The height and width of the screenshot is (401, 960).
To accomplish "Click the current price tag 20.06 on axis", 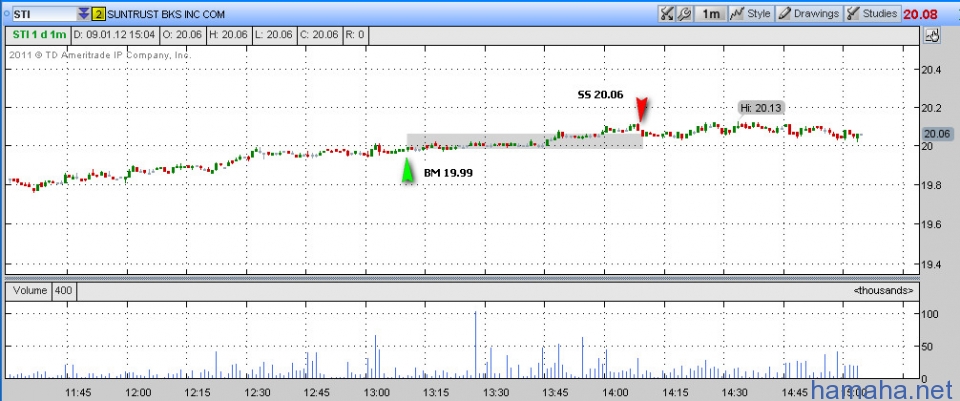I will (x=937, y=134).
